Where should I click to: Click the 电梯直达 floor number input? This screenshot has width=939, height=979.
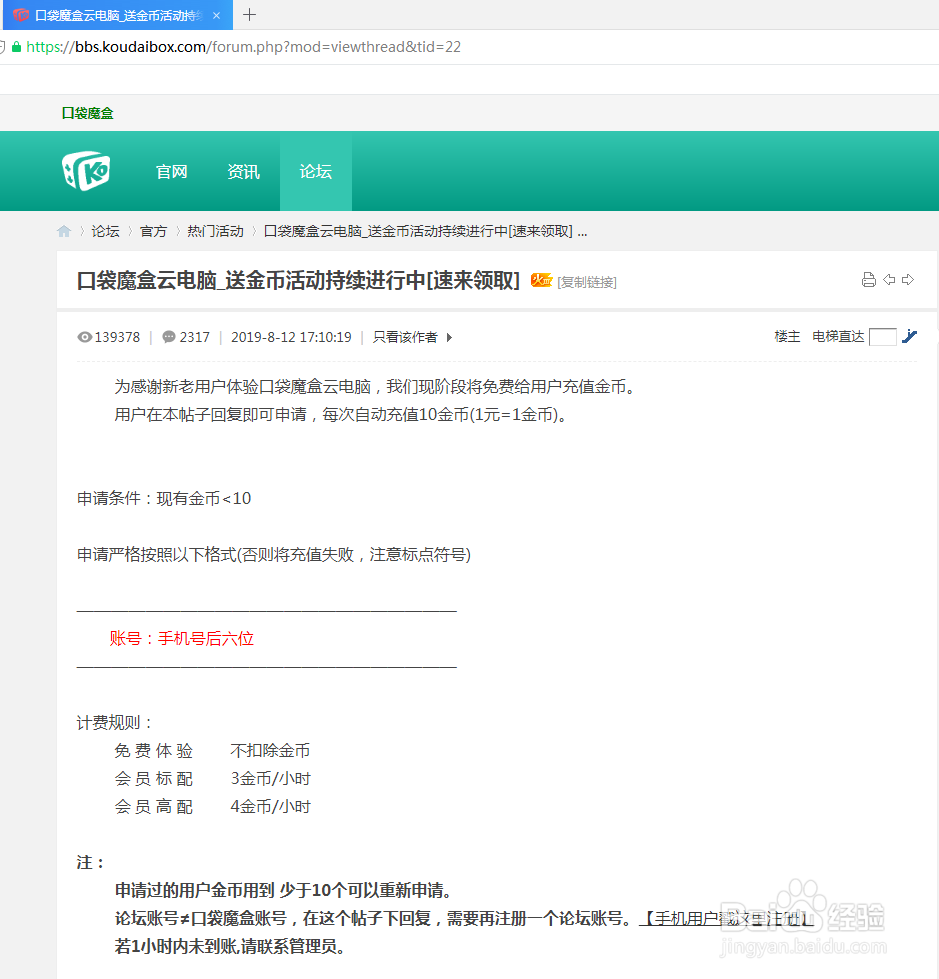(x=883, y=337)
